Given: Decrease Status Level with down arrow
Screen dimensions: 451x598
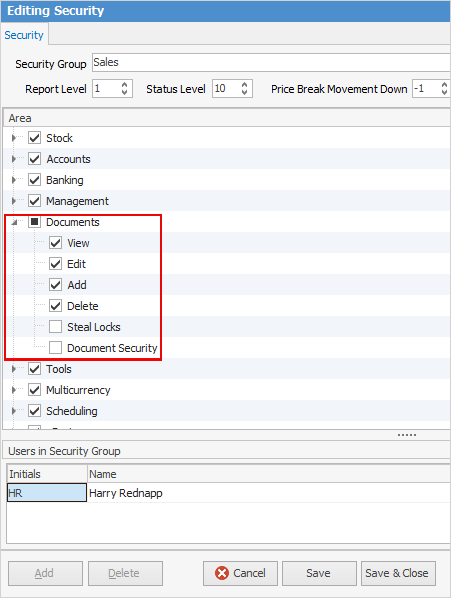Looking at the screenshot, I should [244, 93].
